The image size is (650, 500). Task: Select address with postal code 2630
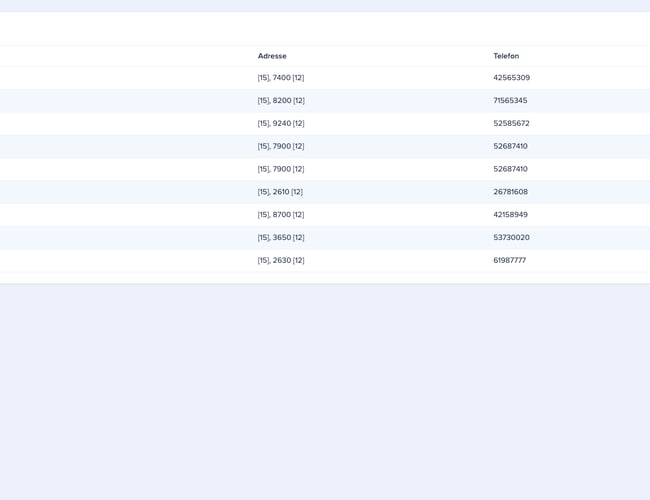281,261
